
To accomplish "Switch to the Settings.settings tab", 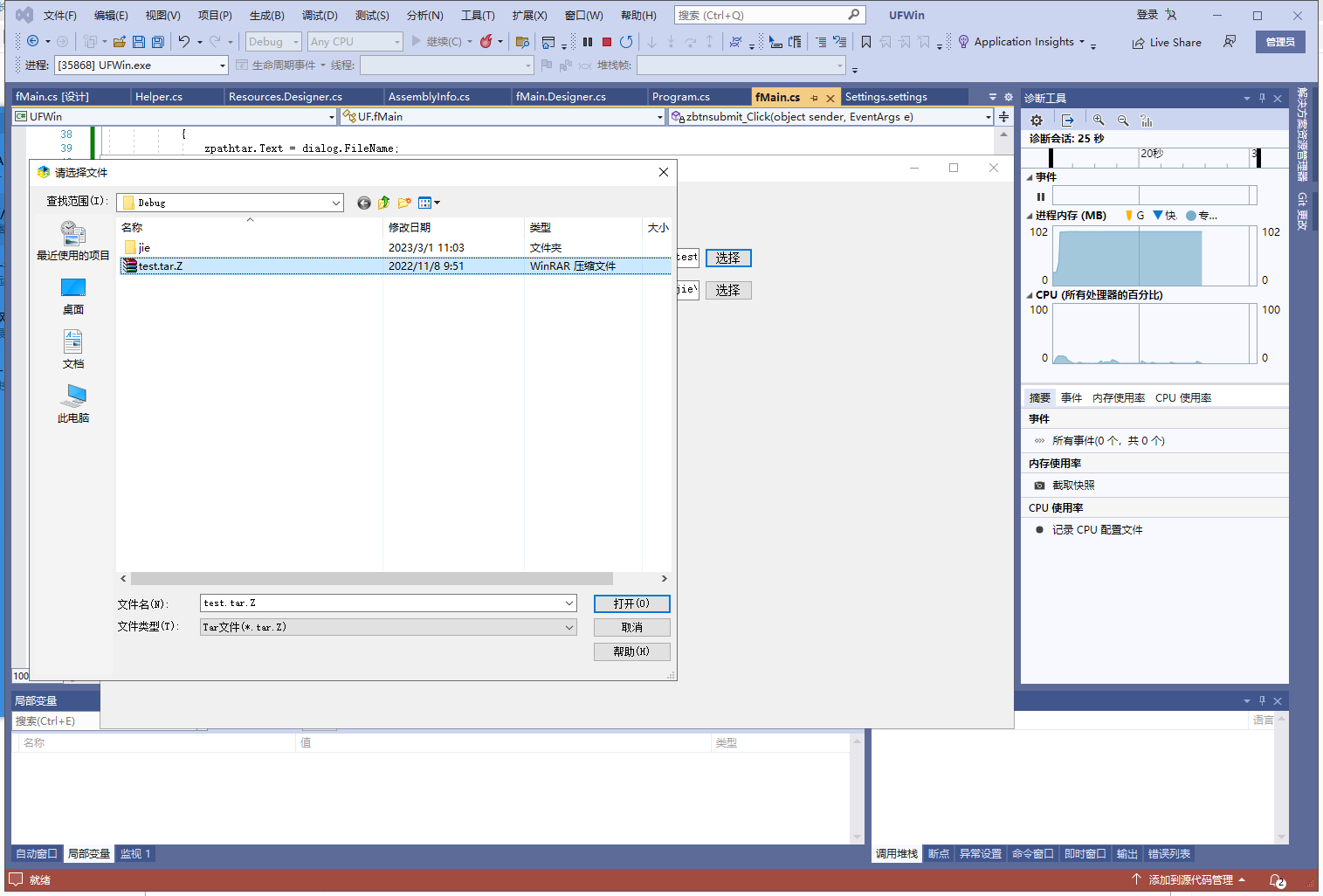I will [886, 97].
